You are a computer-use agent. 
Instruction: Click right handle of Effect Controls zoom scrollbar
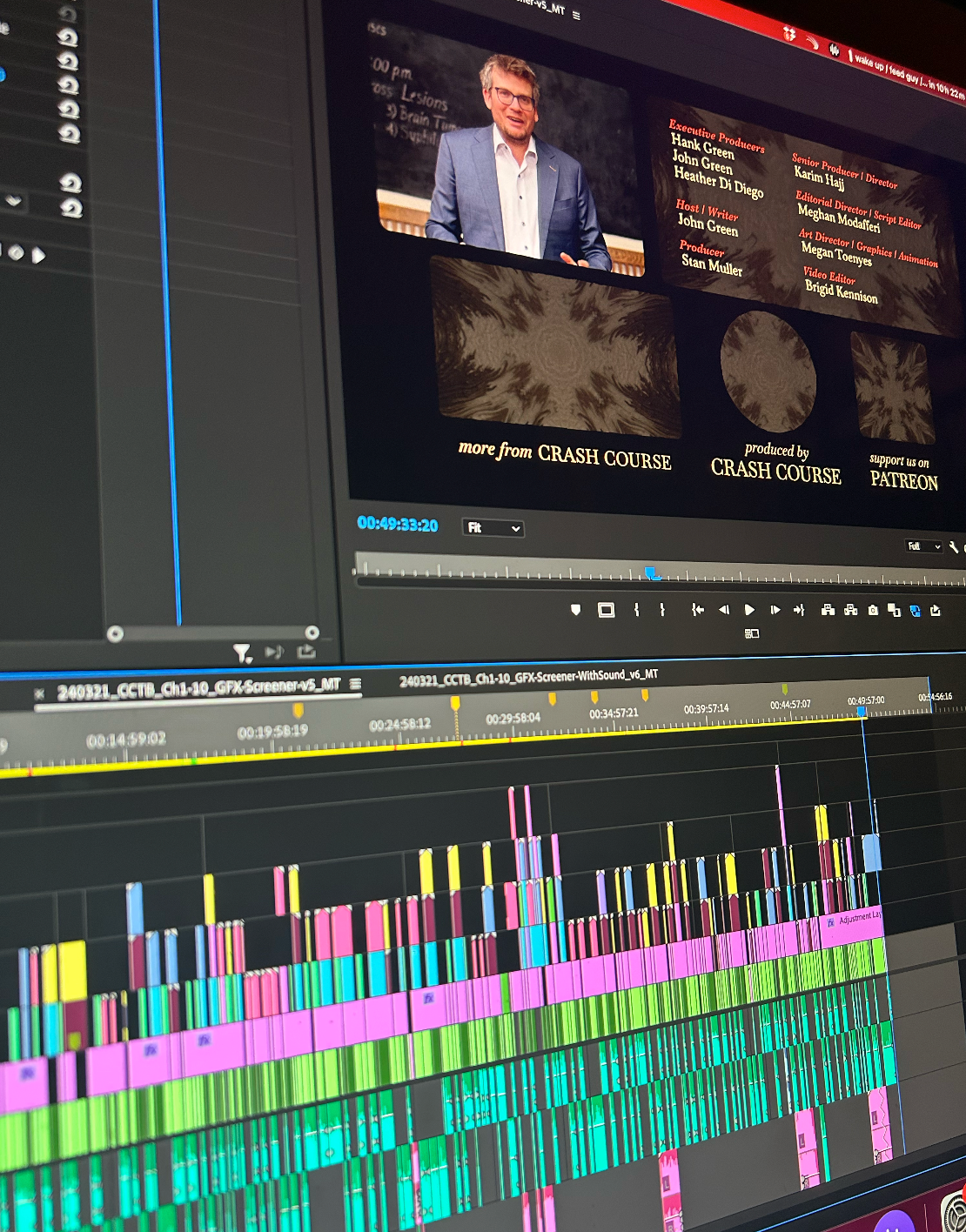(x=312, y=633)
